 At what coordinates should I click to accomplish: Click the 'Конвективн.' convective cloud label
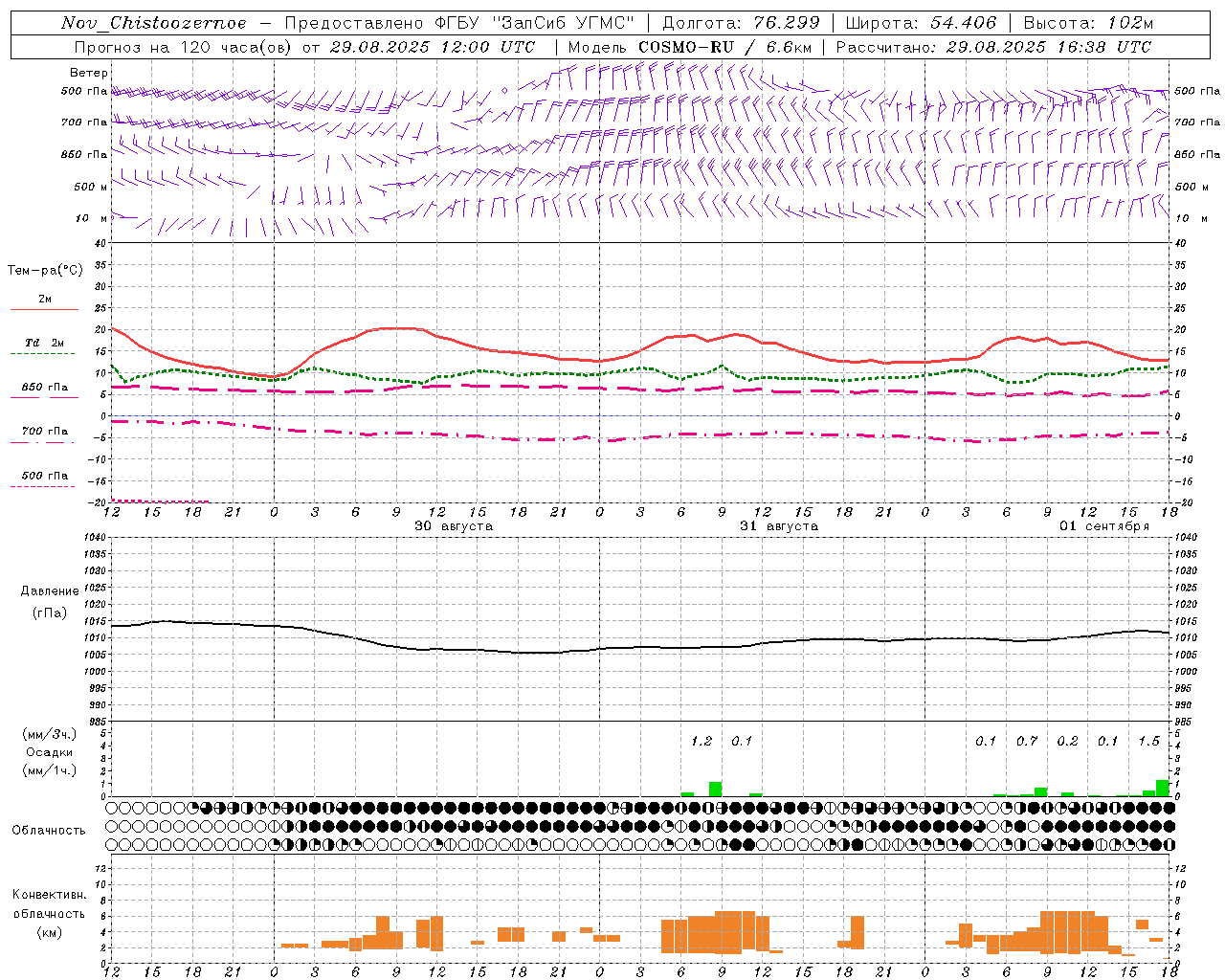[x=49, y=895]
